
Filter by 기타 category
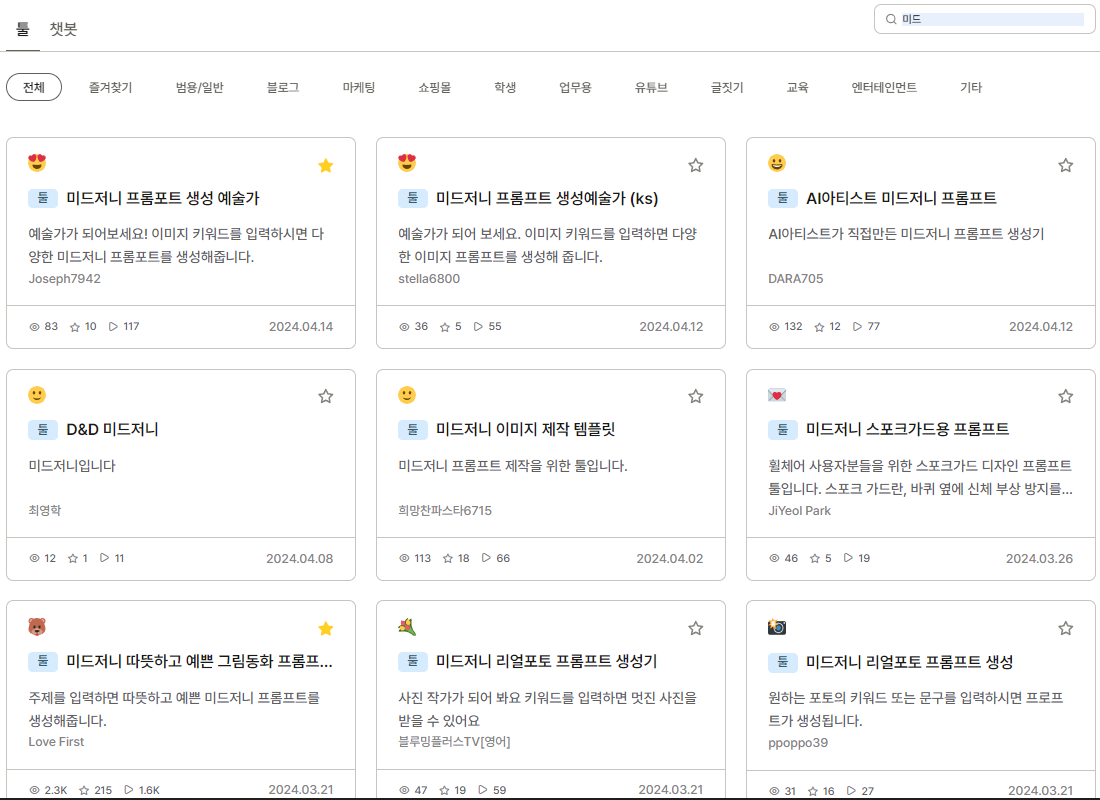(x=971, y=87)
